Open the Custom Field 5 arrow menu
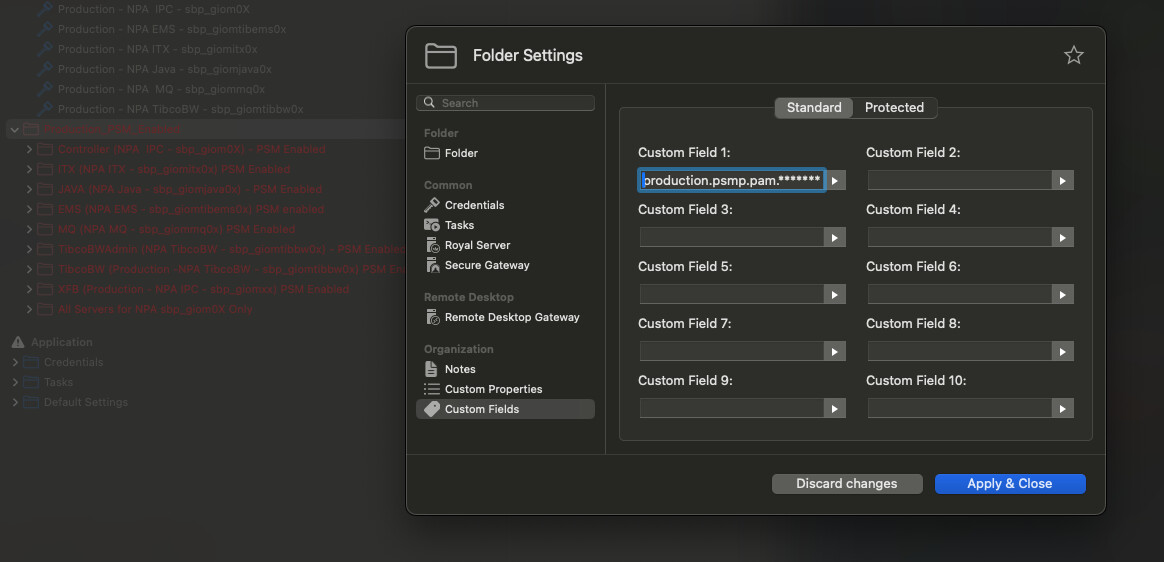The height and width of the screenshot is (562, 1164). click(x=835, y=295)
